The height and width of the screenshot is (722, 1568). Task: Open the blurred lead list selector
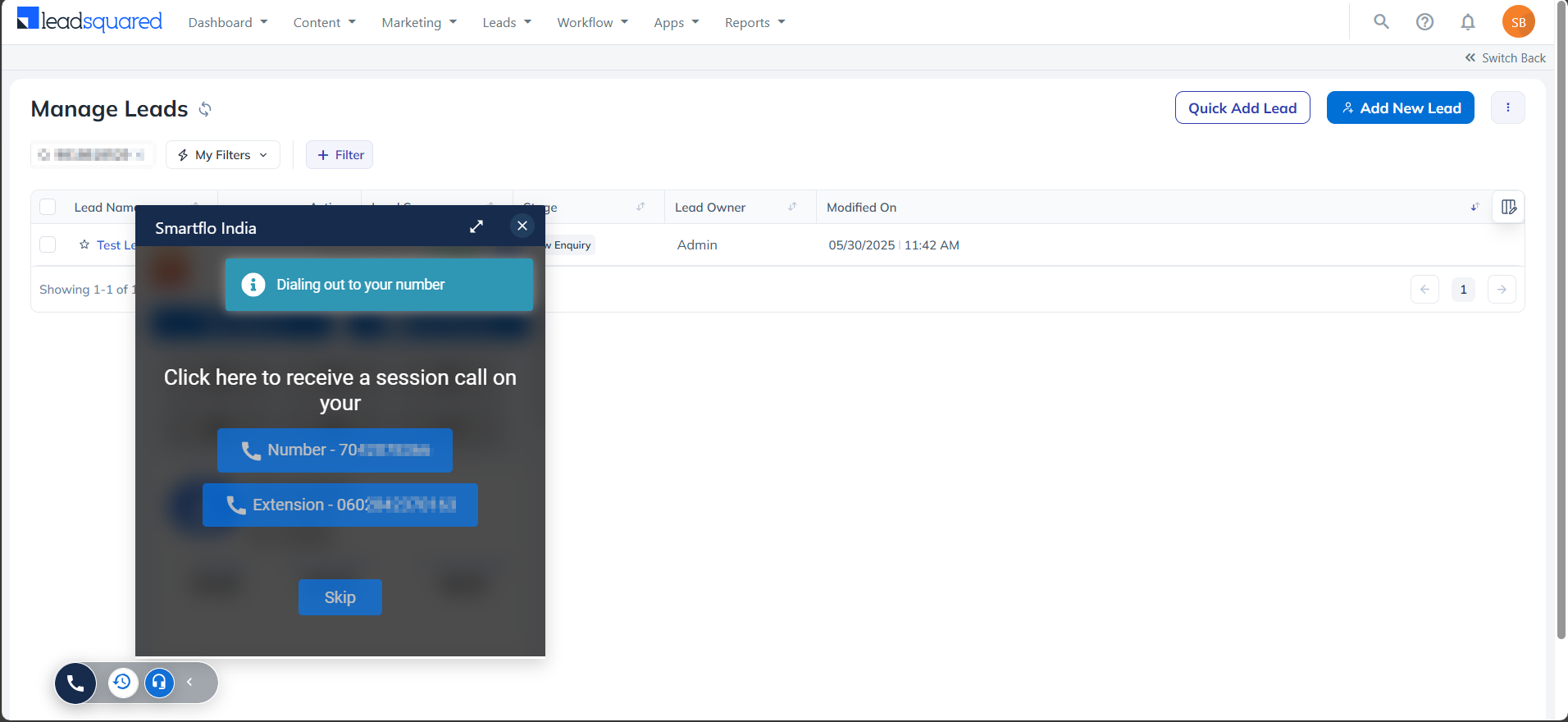click(92, 155)
